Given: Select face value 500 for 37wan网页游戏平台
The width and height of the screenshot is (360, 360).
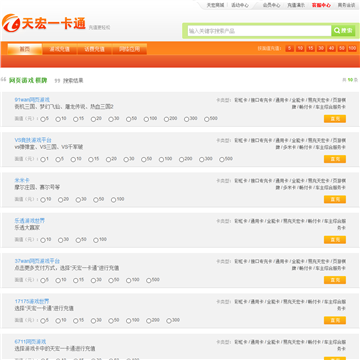Looking at the screenshot, I should pyautogui.click(x=149, y=281).
